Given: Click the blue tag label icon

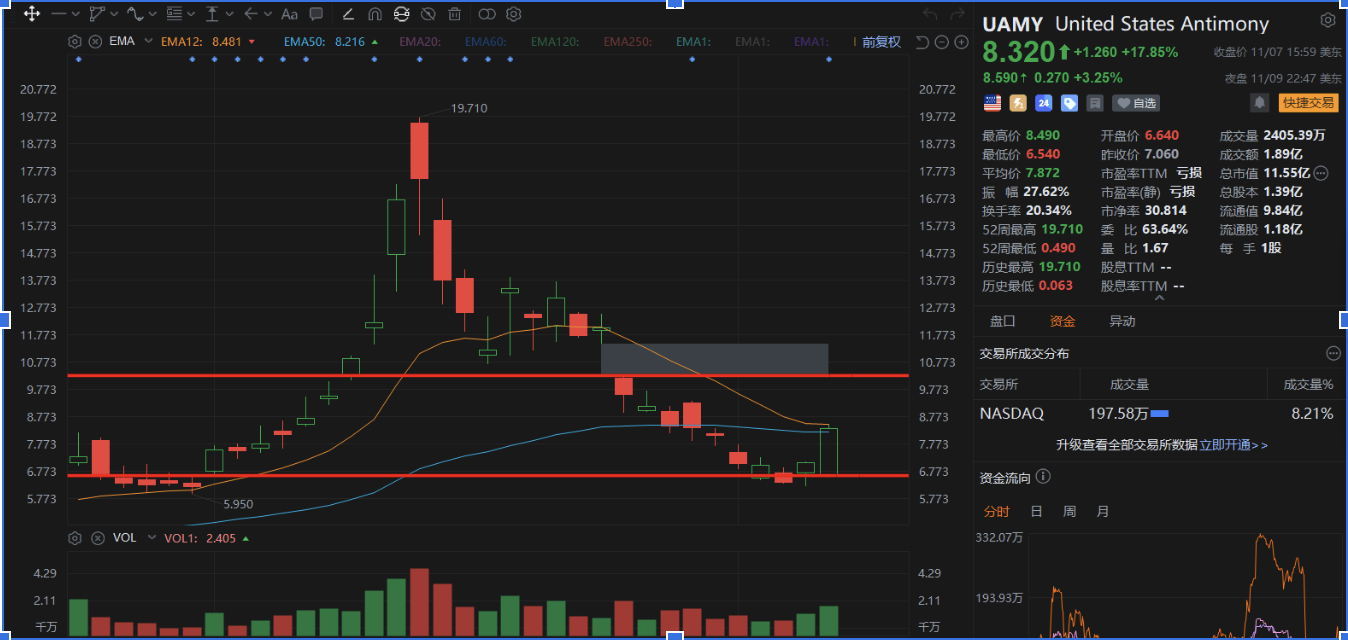Looking at the screenshot, I should point(1069,102).
